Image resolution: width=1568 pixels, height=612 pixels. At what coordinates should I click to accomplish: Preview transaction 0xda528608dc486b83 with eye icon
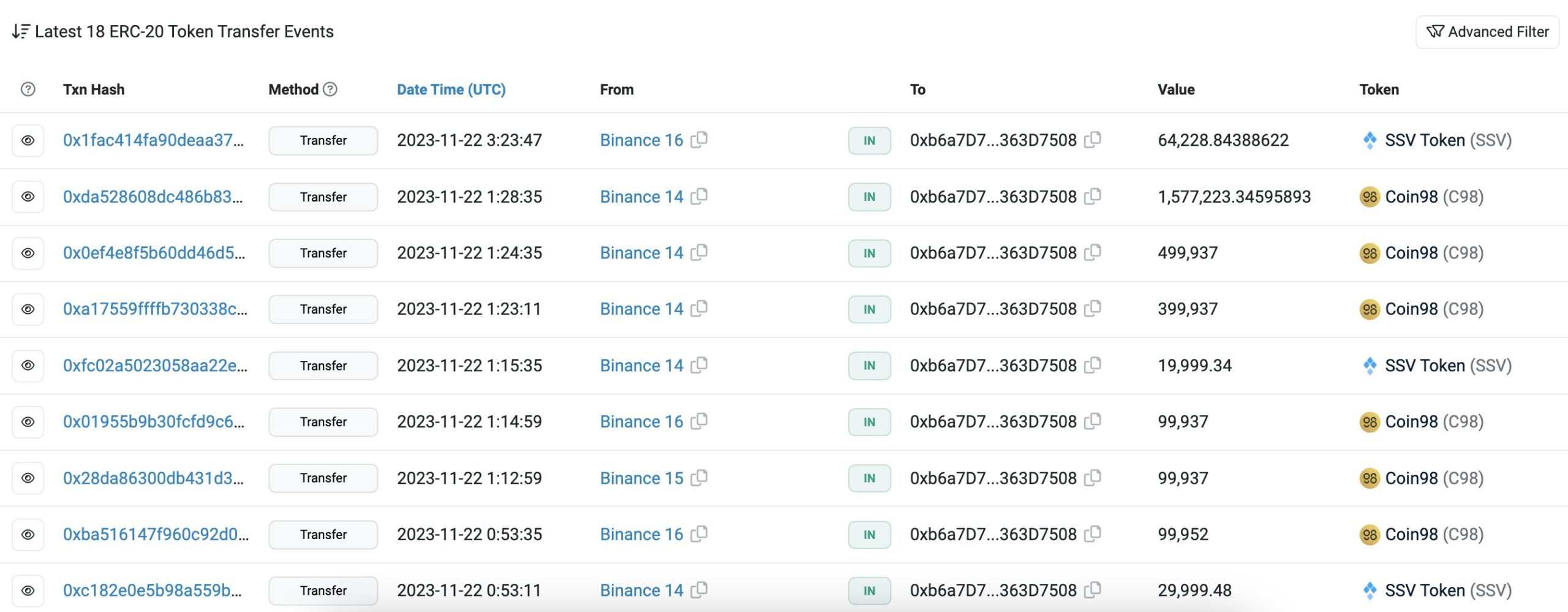coord(28,197)
